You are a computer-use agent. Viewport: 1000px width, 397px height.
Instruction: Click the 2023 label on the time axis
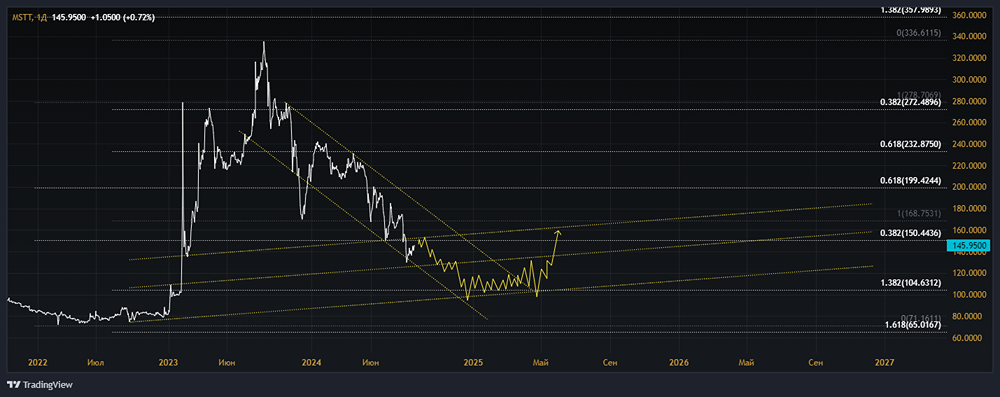(x=169, y=363)
